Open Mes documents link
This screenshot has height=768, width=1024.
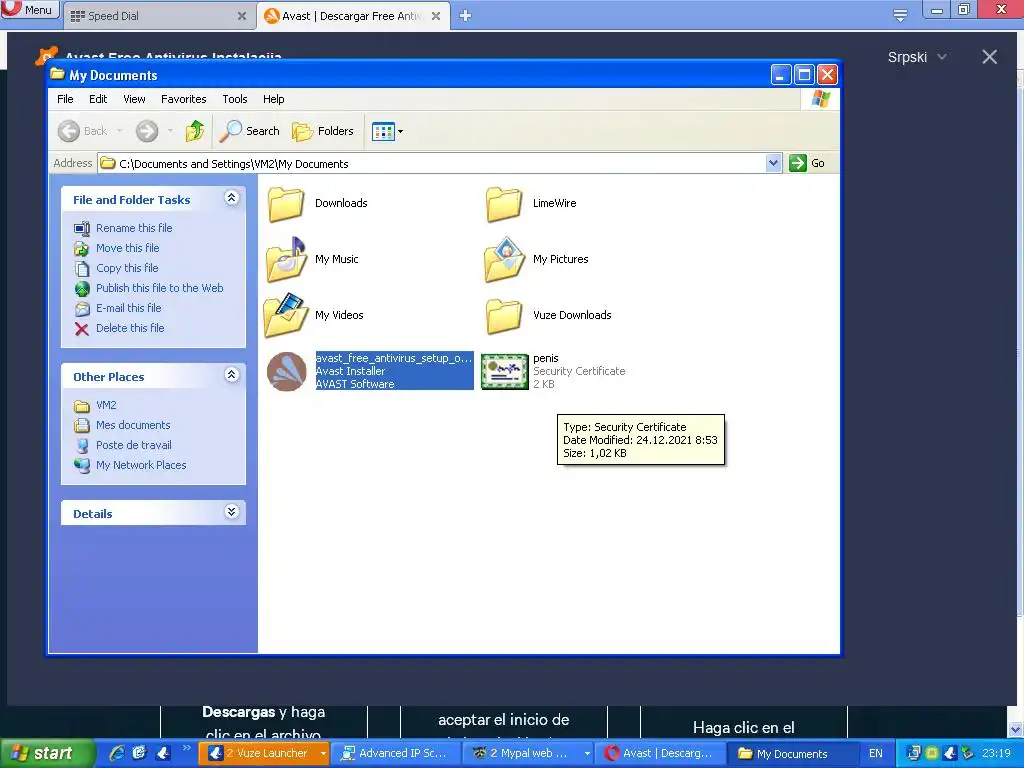133,425
